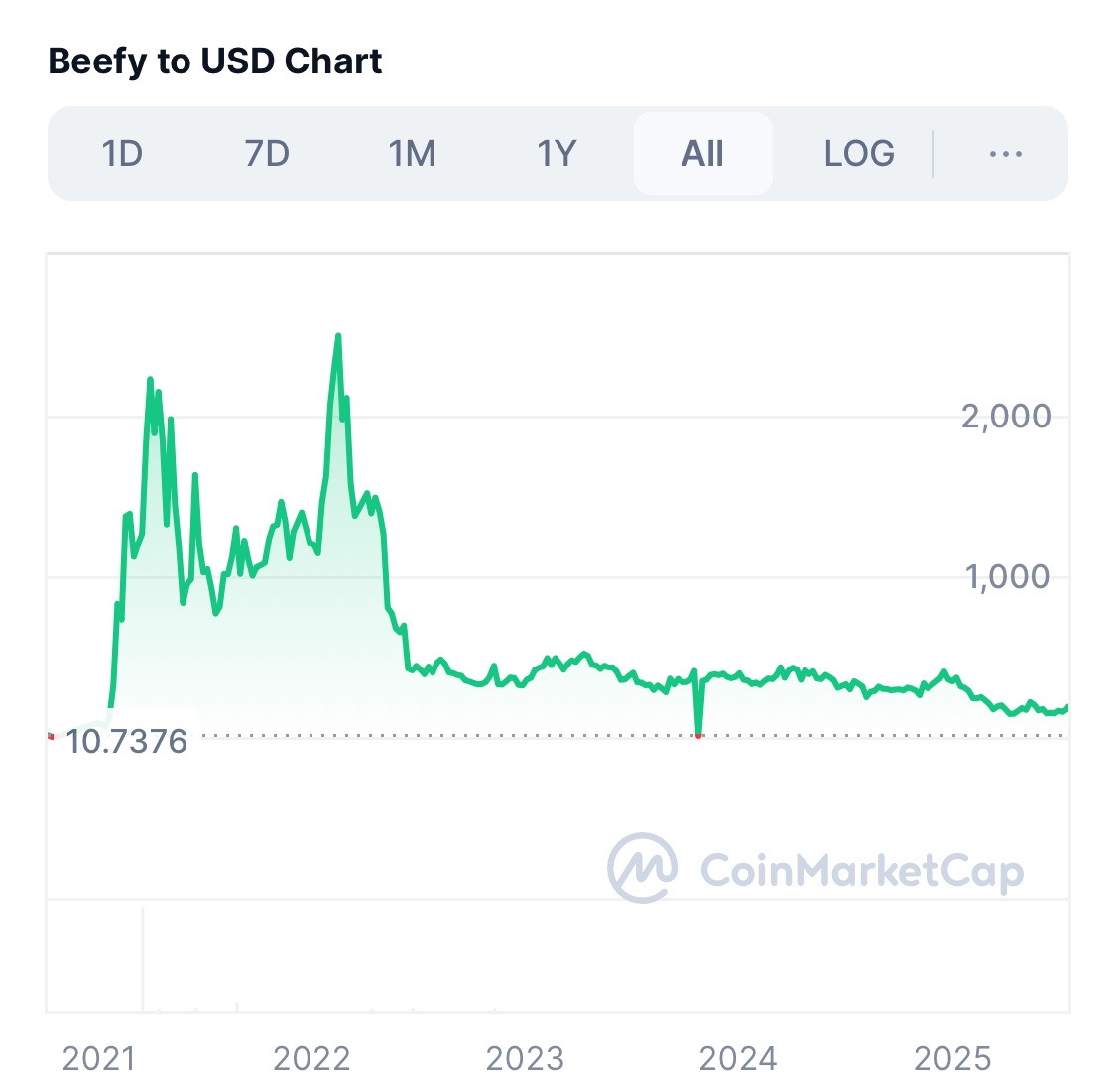
Task: Click the 10.7376 low price label
Action: (x=127, y=741)
